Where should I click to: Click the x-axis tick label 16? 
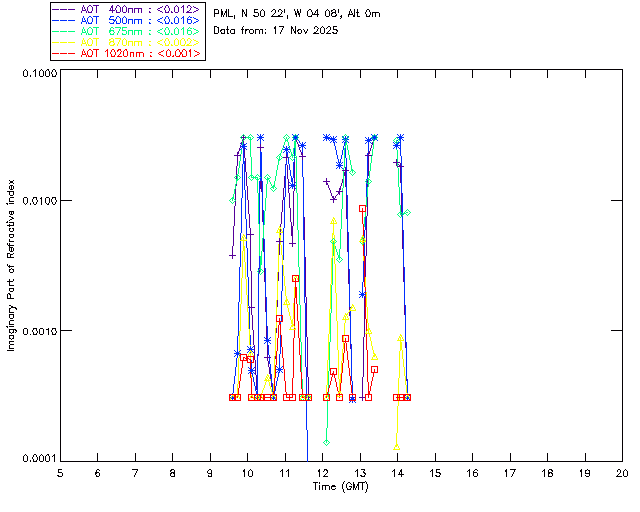point(472,472)
